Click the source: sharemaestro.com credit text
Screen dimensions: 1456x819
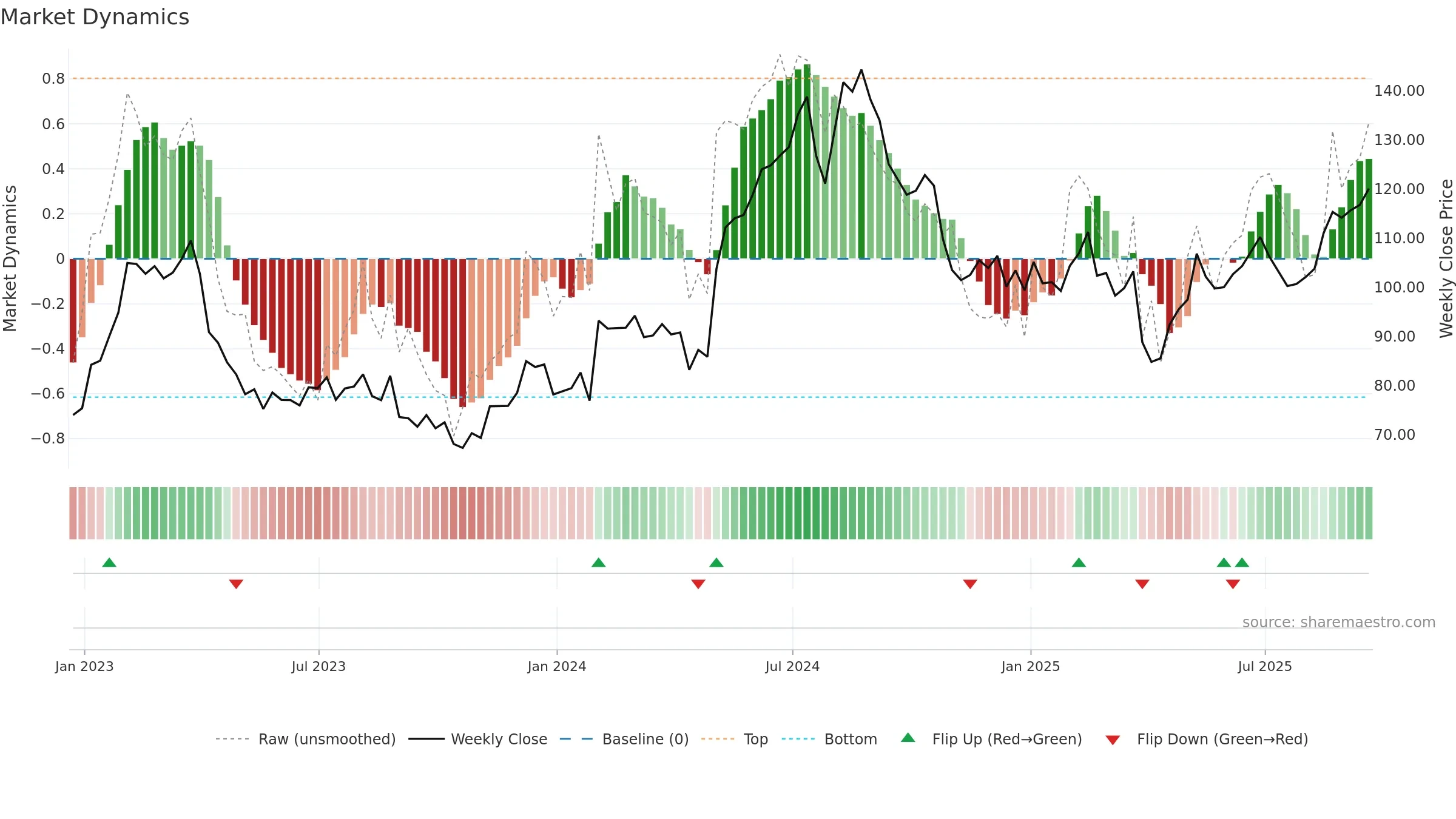pos(1339,622)
